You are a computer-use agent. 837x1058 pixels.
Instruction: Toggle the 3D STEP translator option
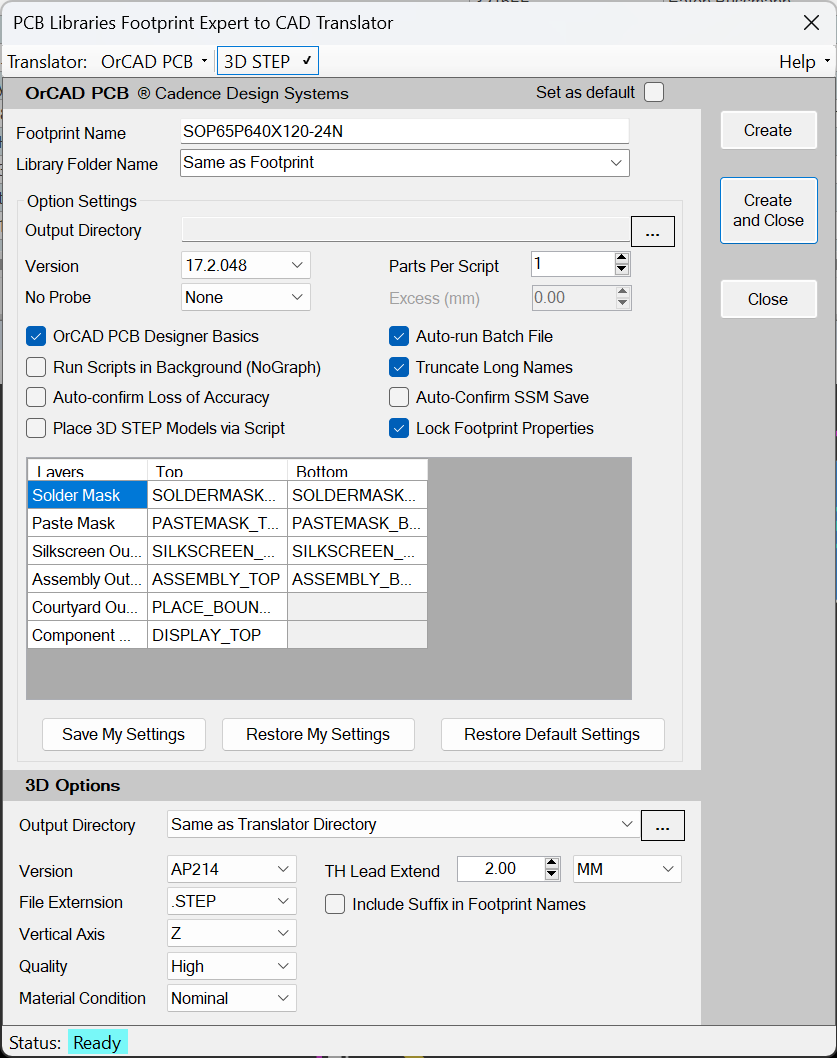[267, 61]
